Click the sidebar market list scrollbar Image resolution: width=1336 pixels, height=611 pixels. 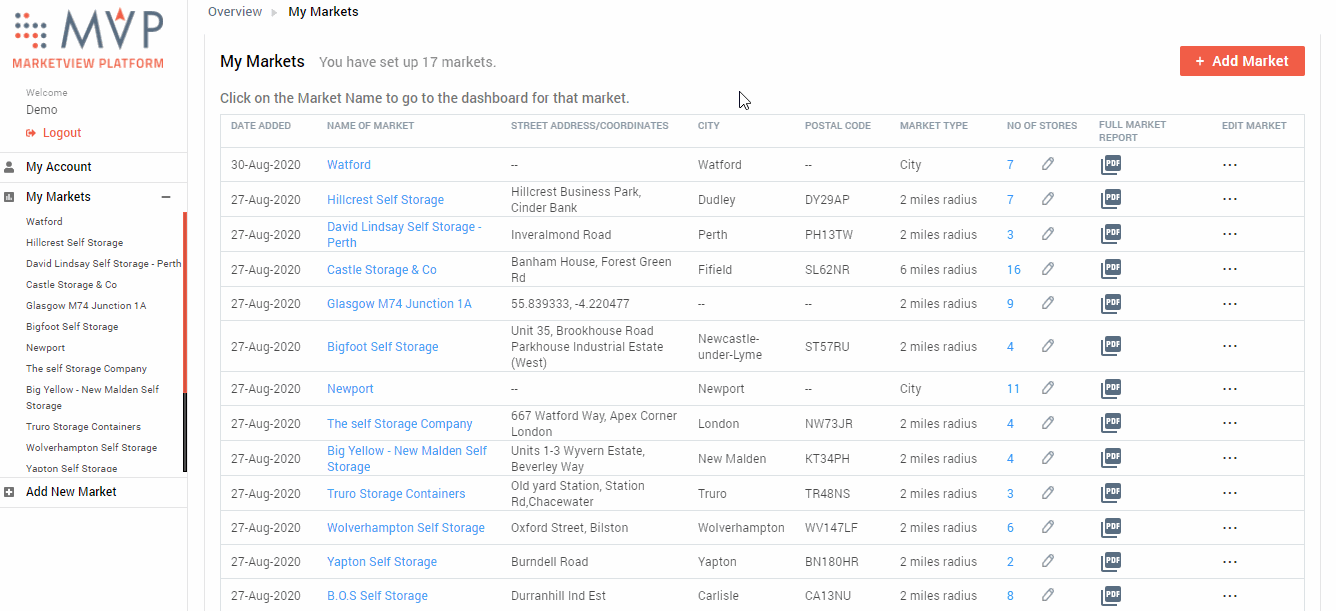tap(185, 341)
